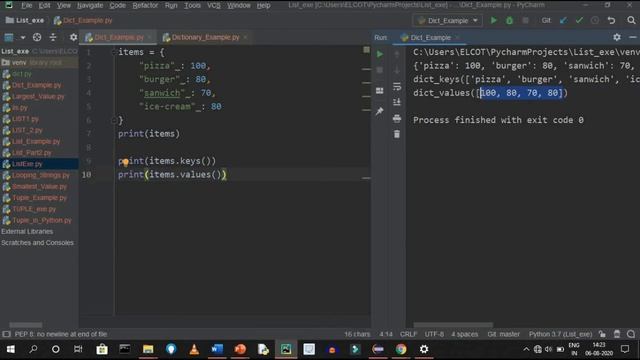This screenshot has height=360, width=640.
Task: Click the 4 spaces indent setting
Action: (464, 334)
